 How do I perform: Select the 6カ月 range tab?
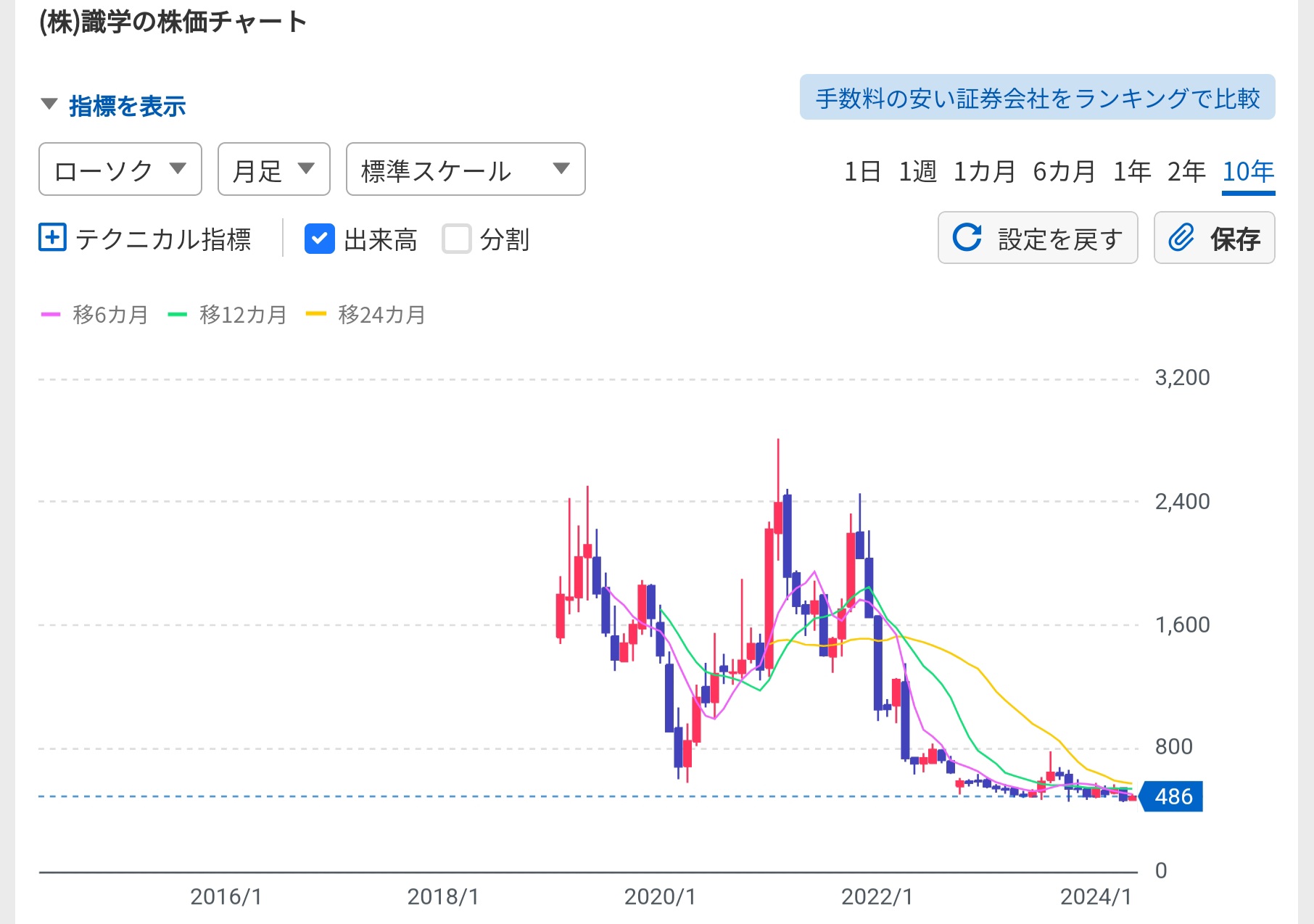(1064, 172)
